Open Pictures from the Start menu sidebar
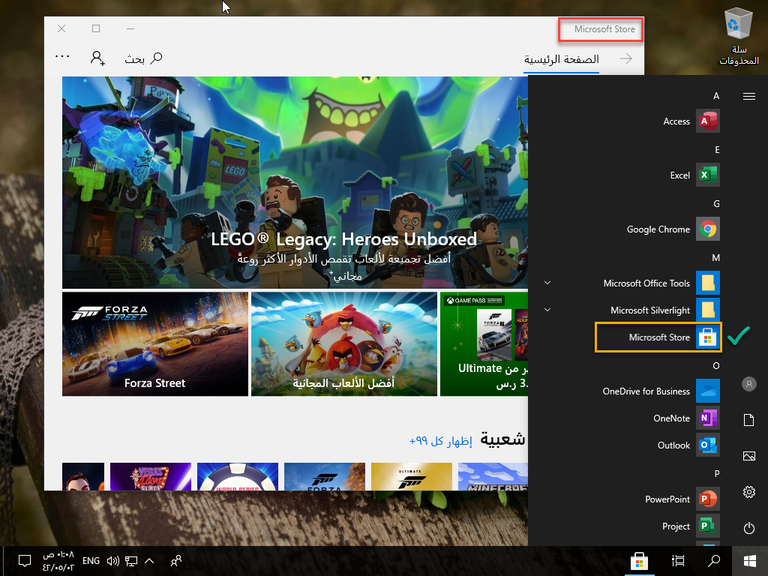 [749, 456]
